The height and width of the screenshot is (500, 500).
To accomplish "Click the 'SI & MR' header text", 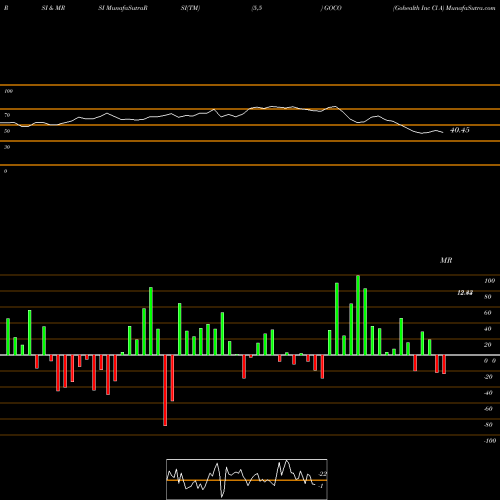I will point(53,8).
